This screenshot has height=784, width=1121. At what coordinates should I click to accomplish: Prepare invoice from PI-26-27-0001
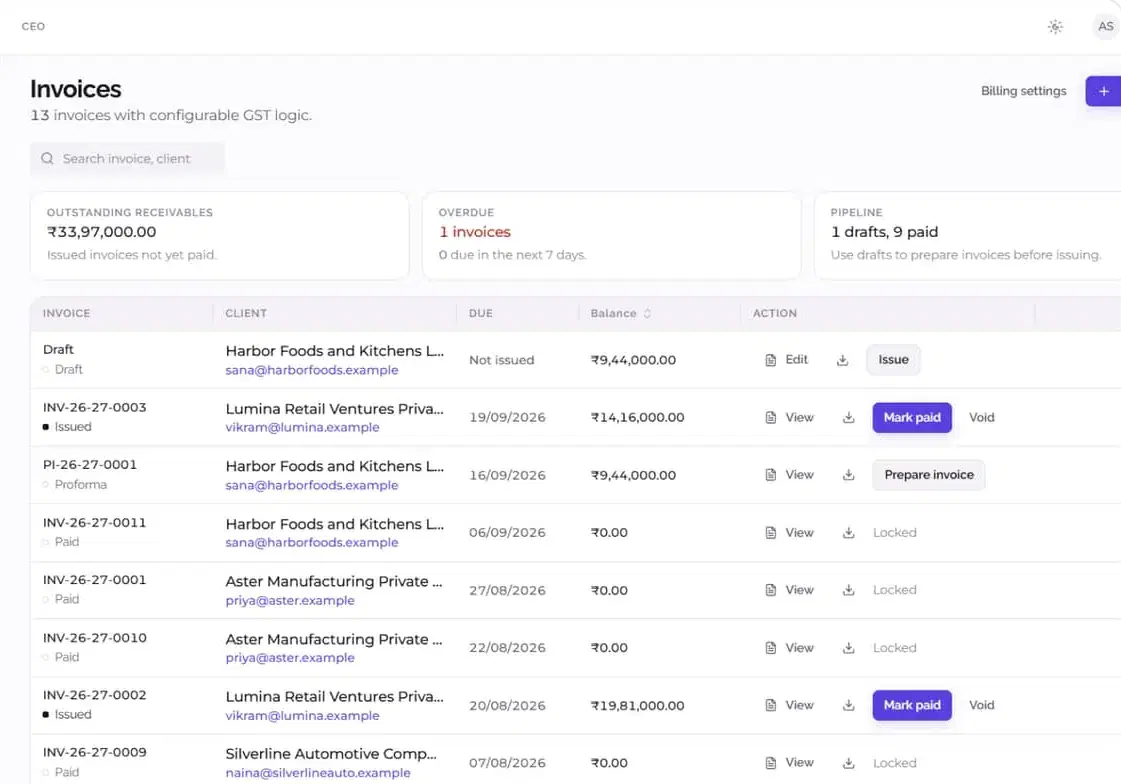928,475
